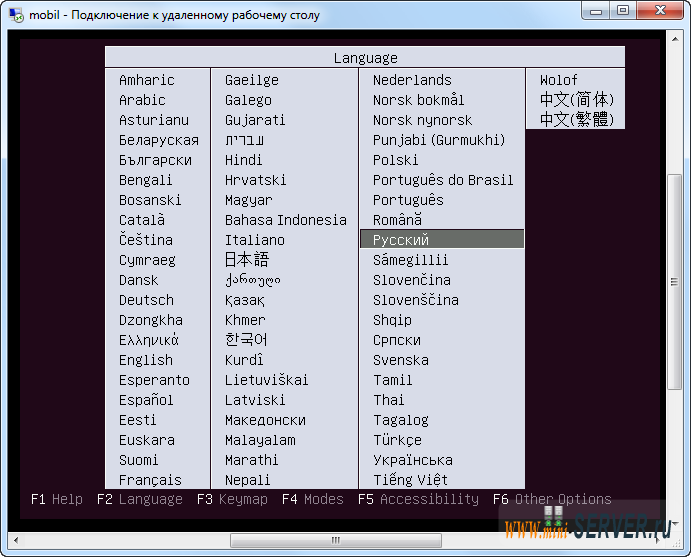691x557 pixels.
Task: Select Română language
Action: pyautogui.click(x=397, y=220)
